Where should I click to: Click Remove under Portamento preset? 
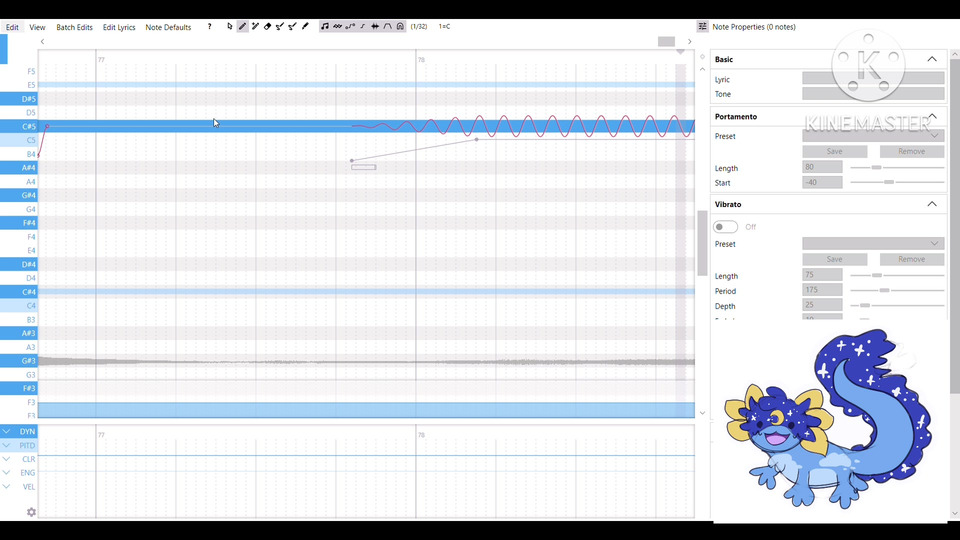click(x=912, y=151)
